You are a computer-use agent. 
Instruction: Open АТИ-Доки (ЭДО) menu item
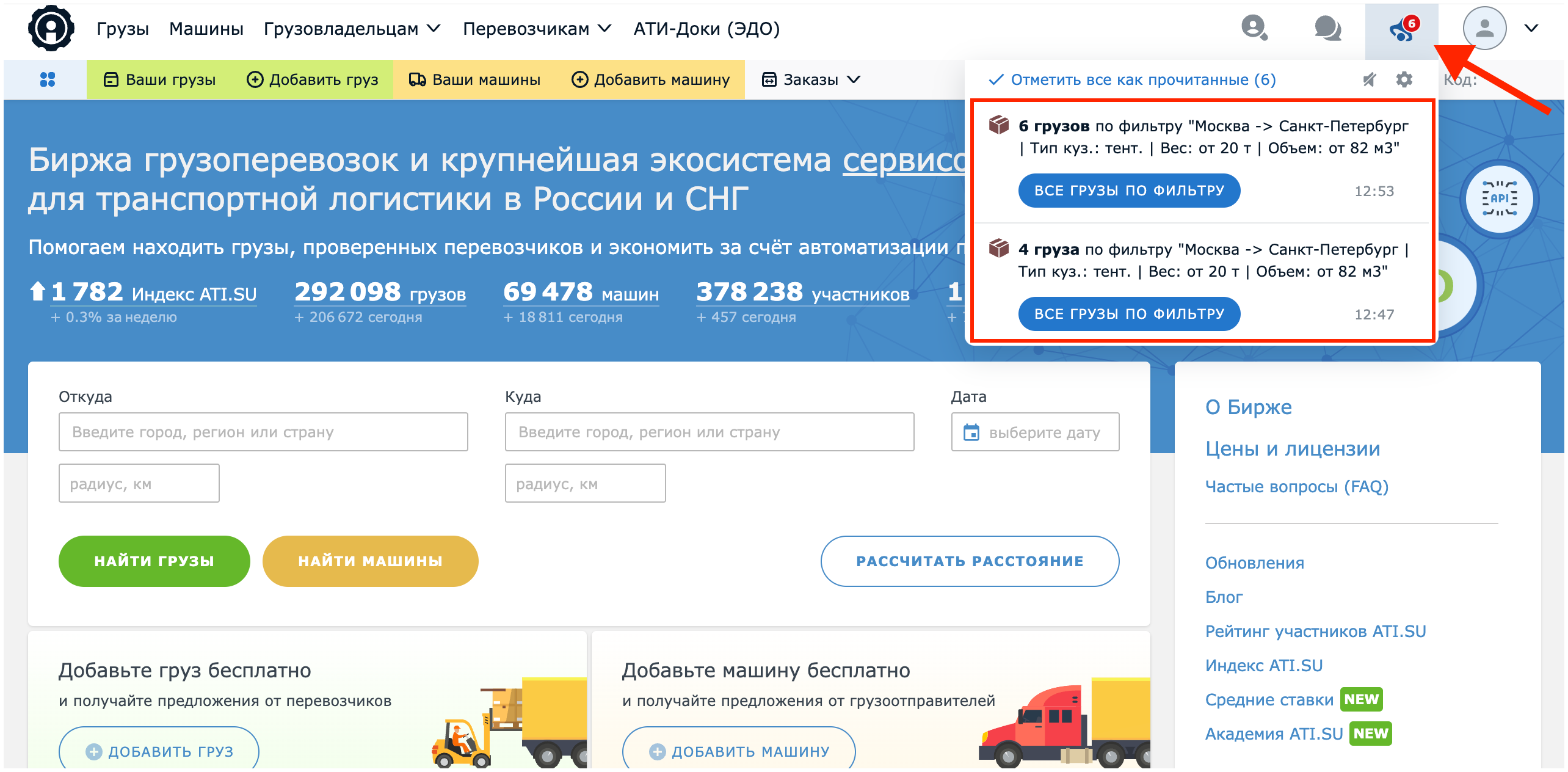[x=706, y=29]
